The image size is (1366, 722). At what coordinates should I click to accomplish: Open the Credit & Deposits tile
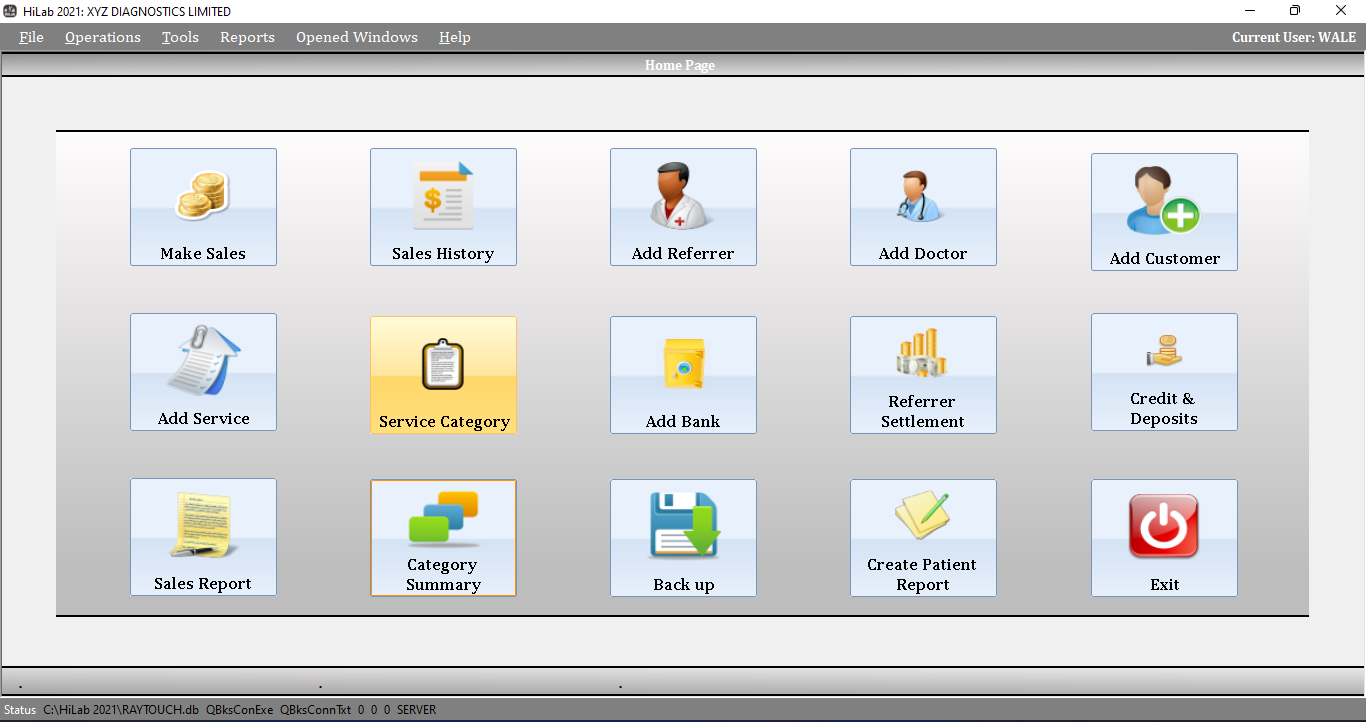click(1164, 372)
